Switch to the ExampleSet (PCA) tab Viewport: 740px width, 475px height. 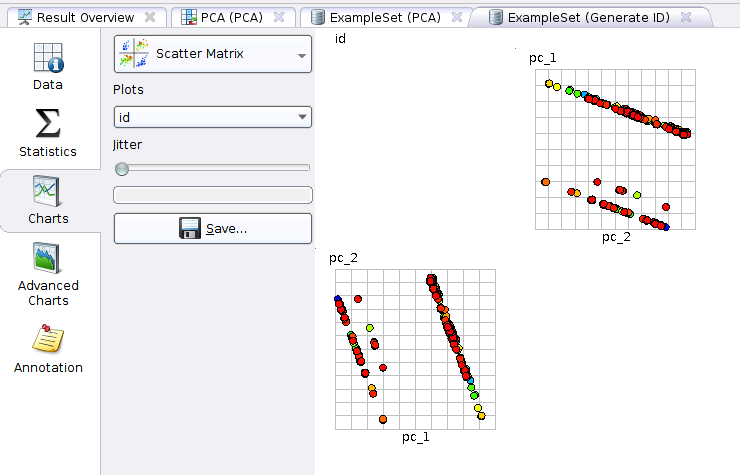coord(384,17)
